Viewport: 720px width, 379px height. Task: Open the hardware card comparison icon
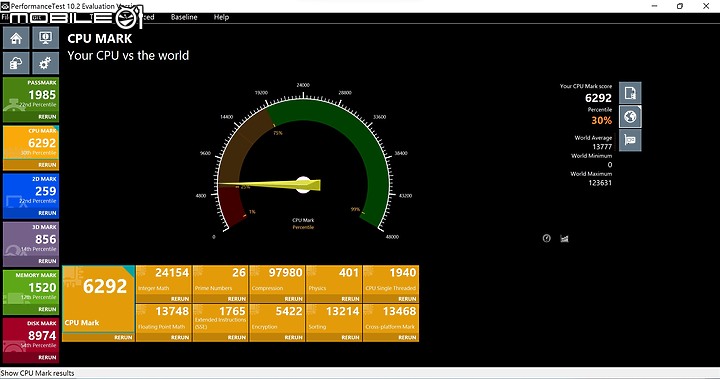(x=630, y=140)
